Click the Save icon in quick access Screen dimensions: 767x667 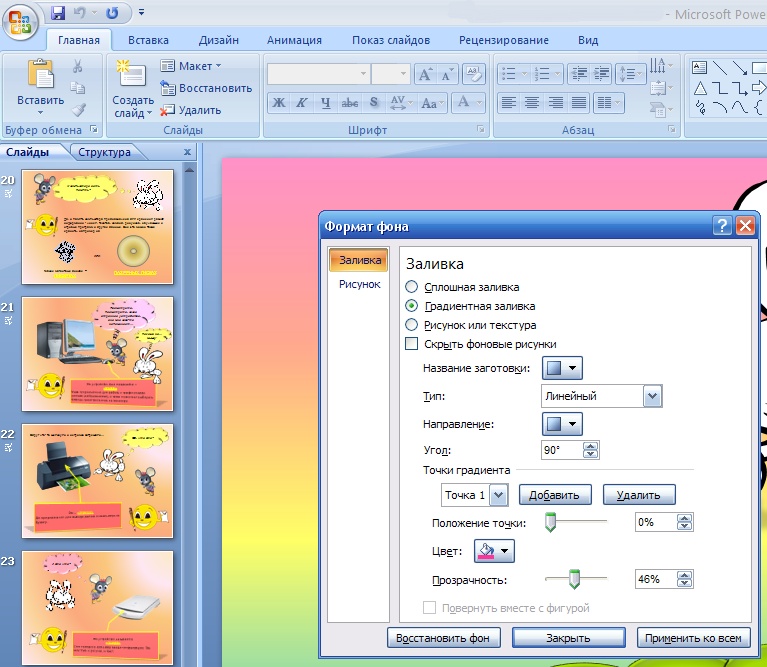pos(57,13)
